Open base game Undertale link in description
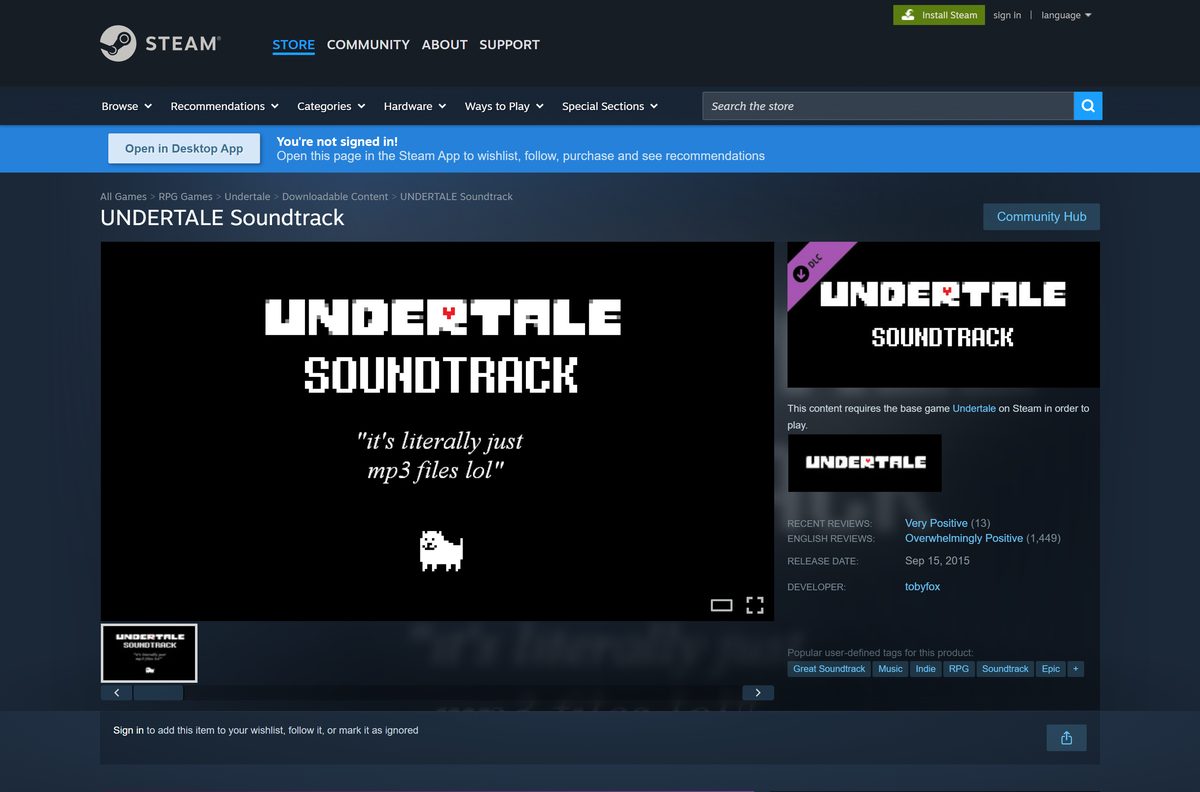Screen dimensions: 1200x792 click(x=974, y=409)
